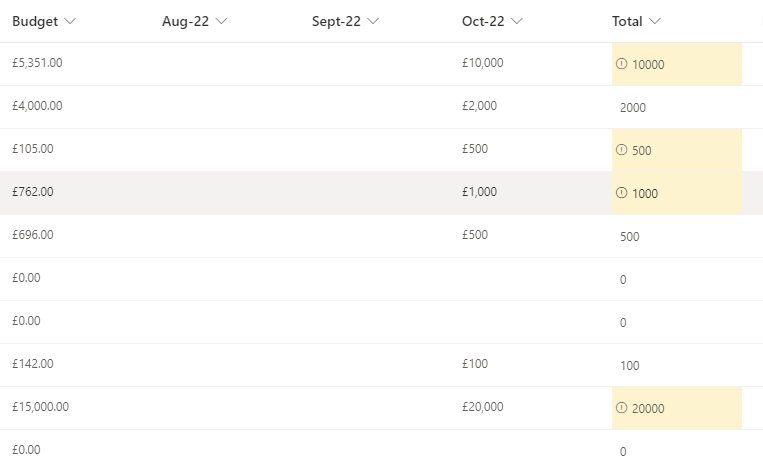Open the Total column sort menu
Image resolution: width=763 pixels, height=471 pixels.
[x=654, y=21]
